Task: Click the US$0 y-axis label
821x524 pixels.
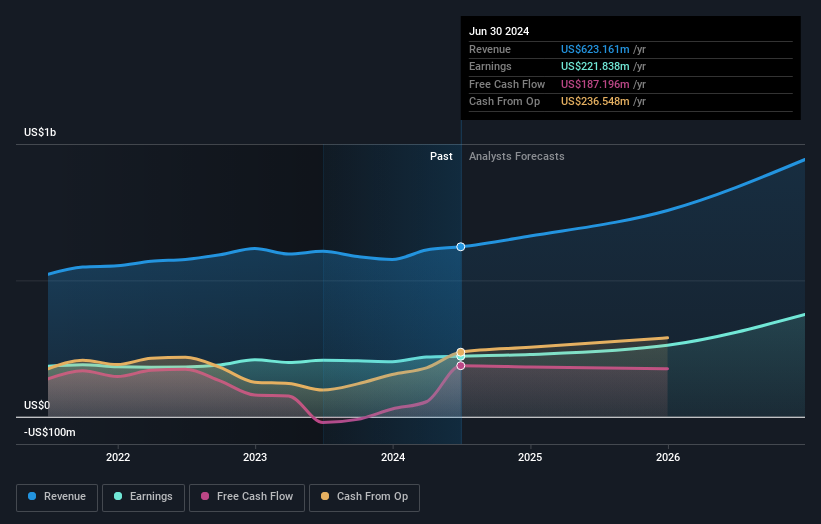Action: click(37, 405)
